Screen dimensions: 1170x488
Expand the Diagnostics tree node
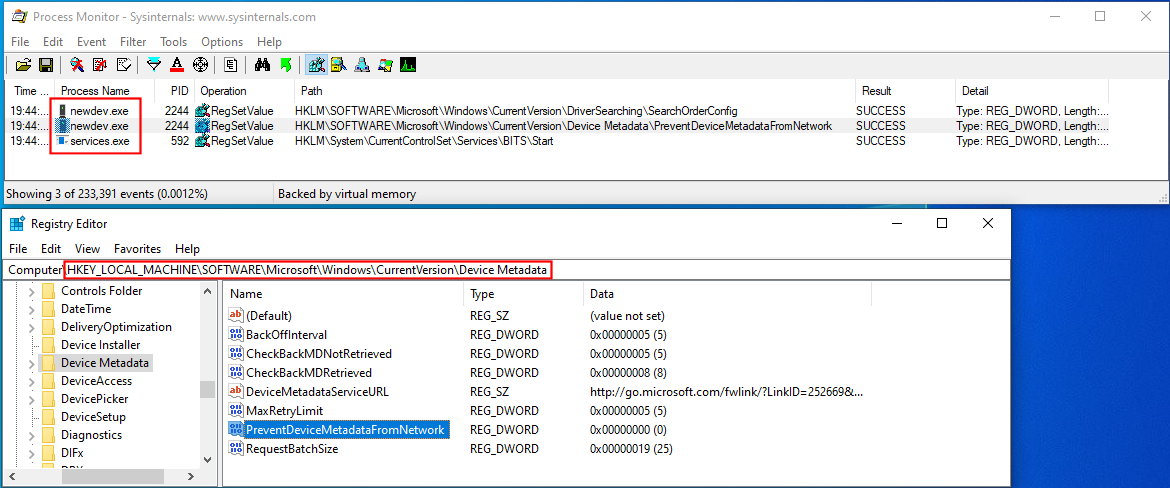[x=31, y=435]
